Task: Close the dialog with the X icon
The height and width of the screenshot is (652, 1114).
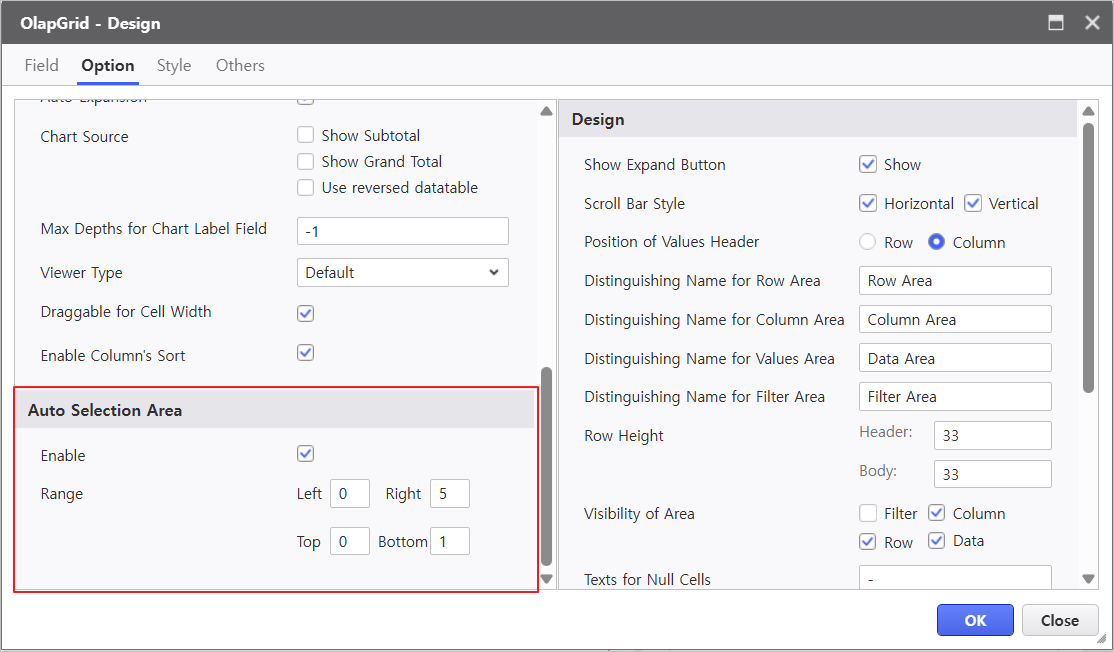Action: click(1092, 22)
